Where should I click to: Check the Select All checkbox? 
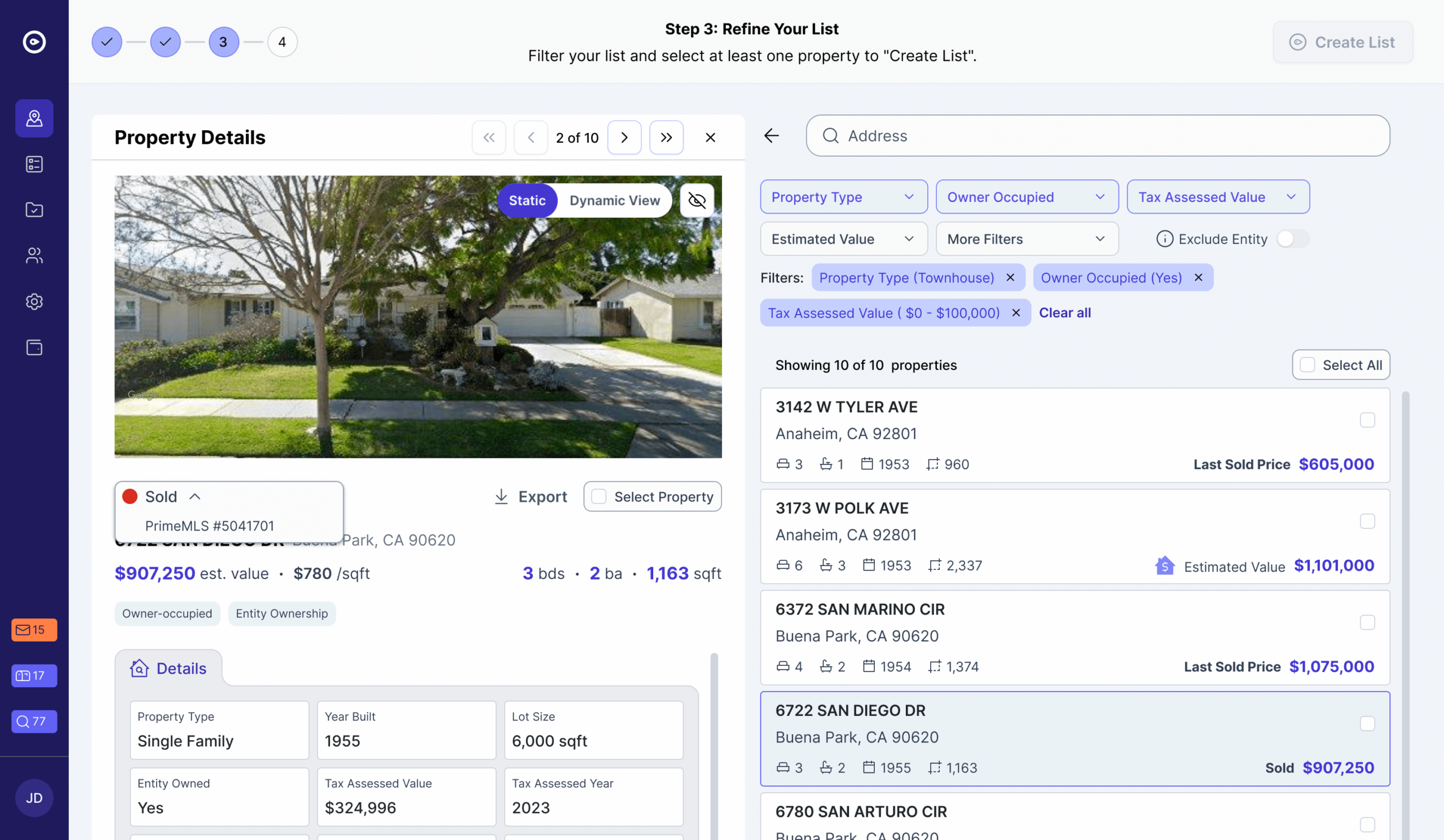coord(1307,365)
